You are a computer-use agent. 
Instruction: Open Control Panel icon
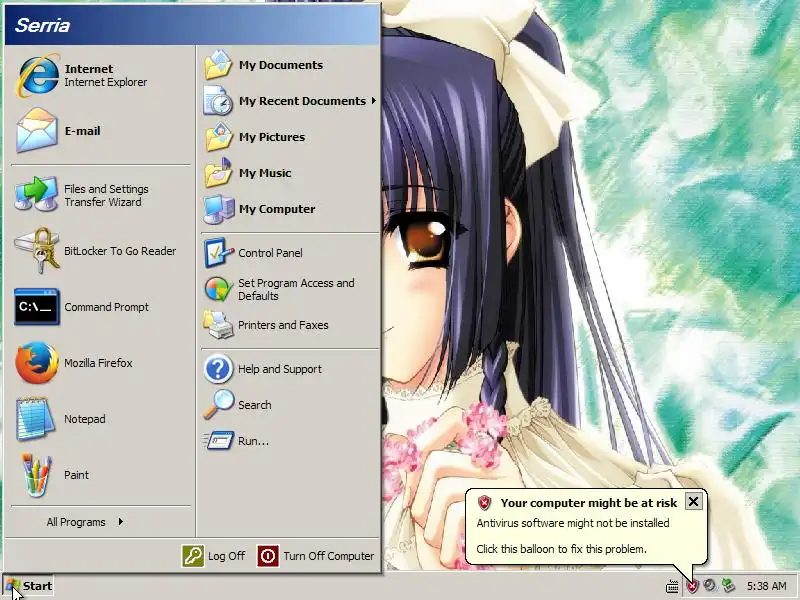point(219,253)
